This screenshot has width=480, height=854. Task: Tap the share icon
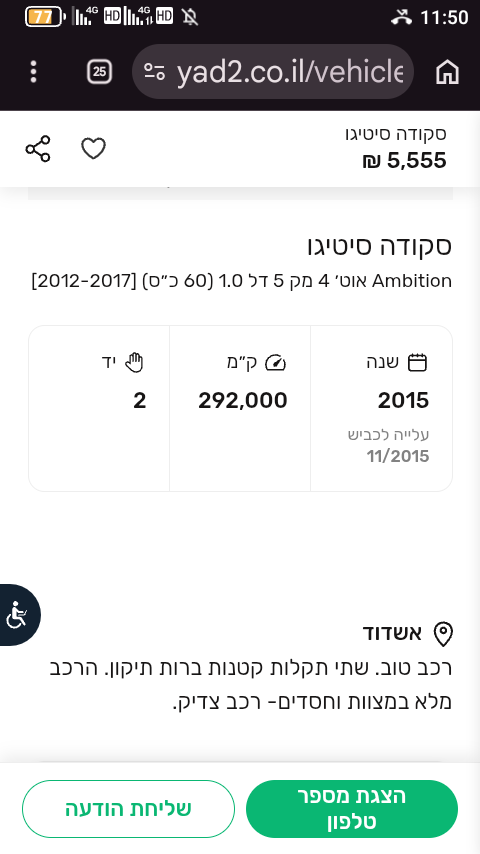click(38, 149)
